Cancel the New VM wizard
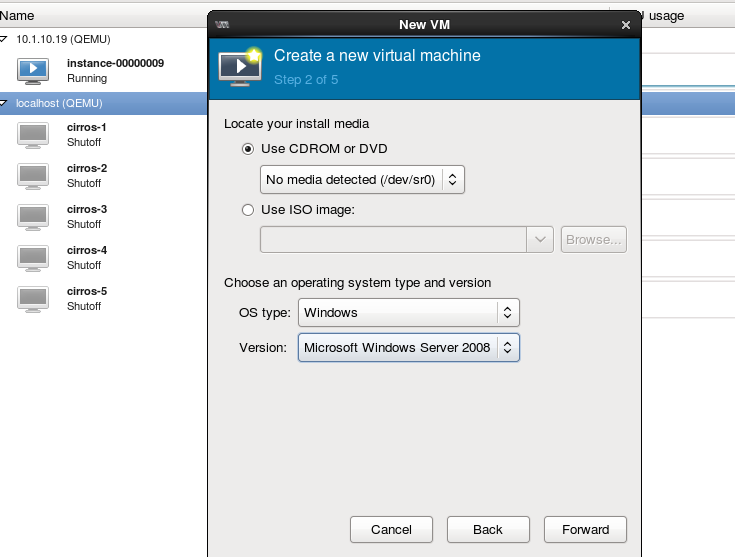The image size is (735, 557). [x=391, y=530]
